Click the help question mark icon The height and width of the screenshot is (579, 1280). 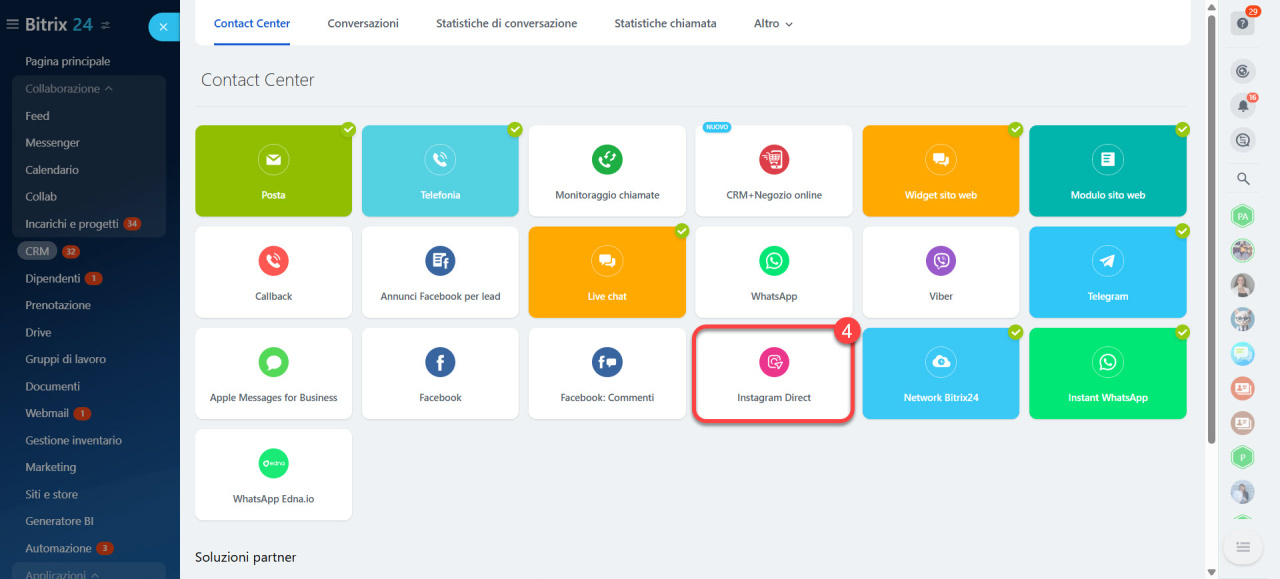pos(1243,24)
